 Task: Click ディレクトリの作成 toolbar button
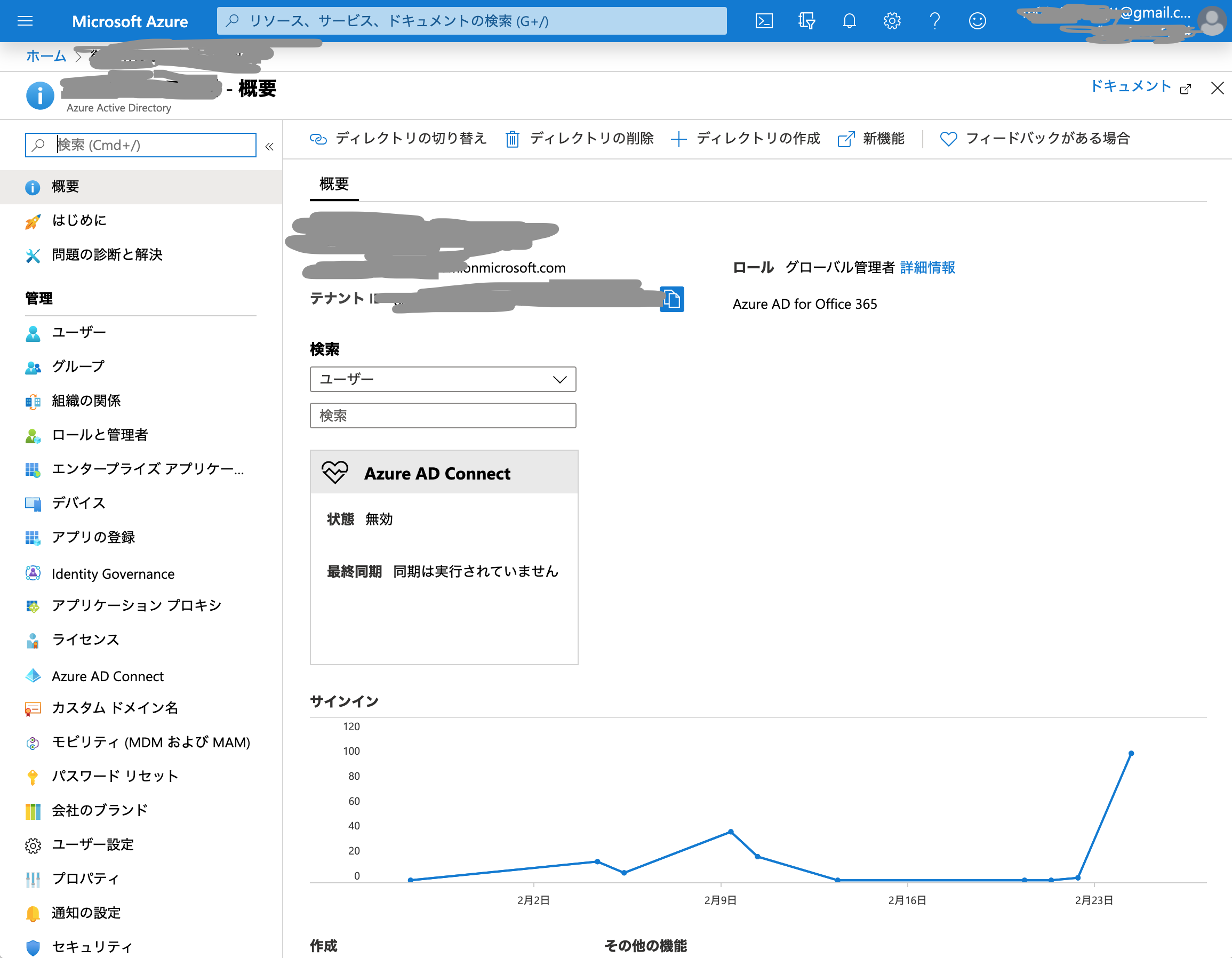coord(745,139)
